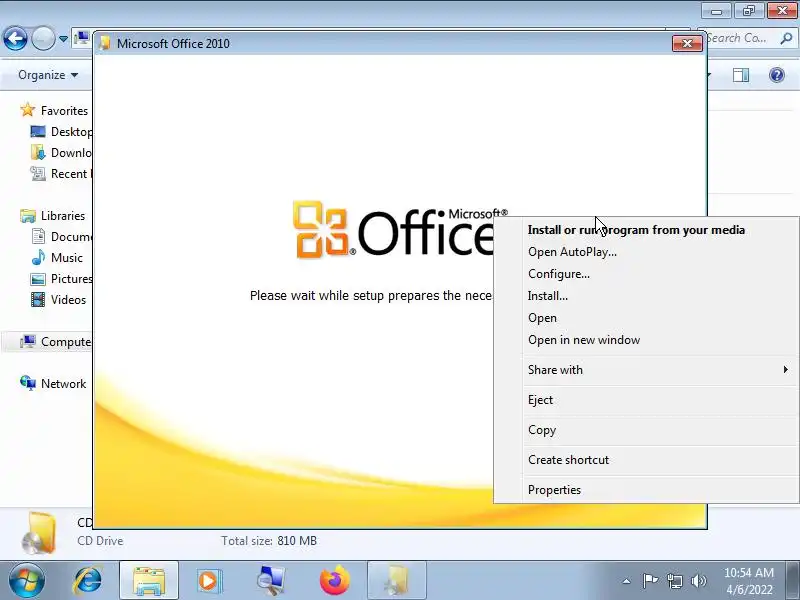This screenshot has width=800, height=600.
Task: Click the Downloads folder icon
Action: [x=38, y=153]
